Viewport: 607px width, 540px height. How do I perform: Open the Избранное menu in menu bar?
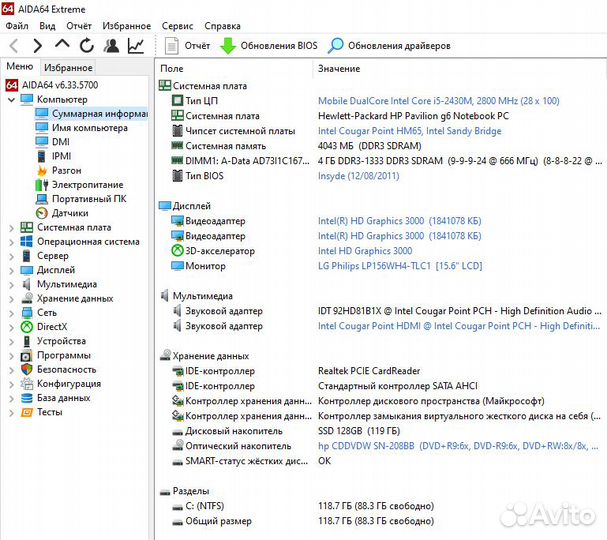click(x=127, y=26)
